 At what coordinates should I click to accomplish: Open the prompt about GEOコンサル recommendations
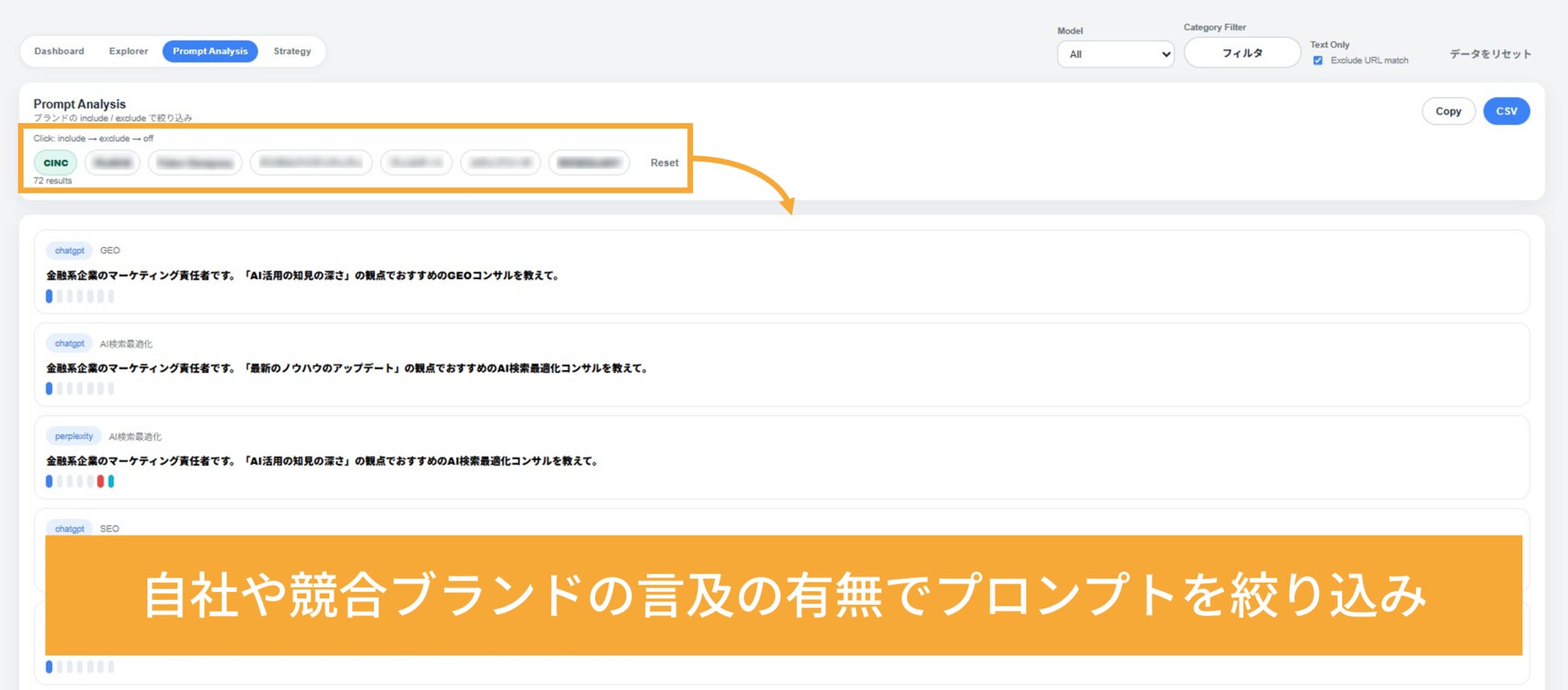click(x=302, y=276)
